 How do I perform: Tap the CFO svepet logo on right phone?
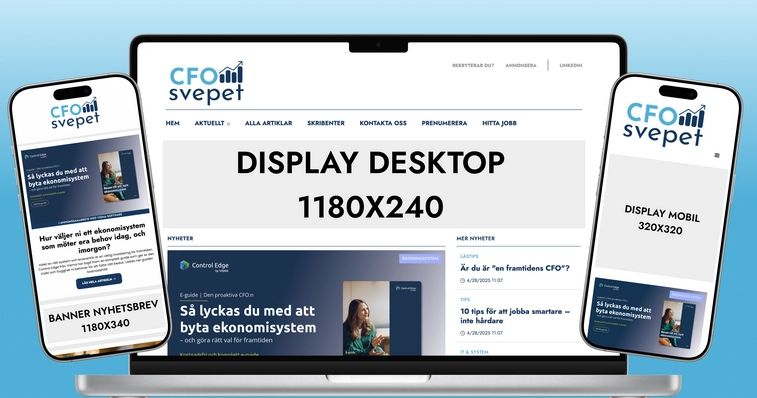(x=664, y=124)
